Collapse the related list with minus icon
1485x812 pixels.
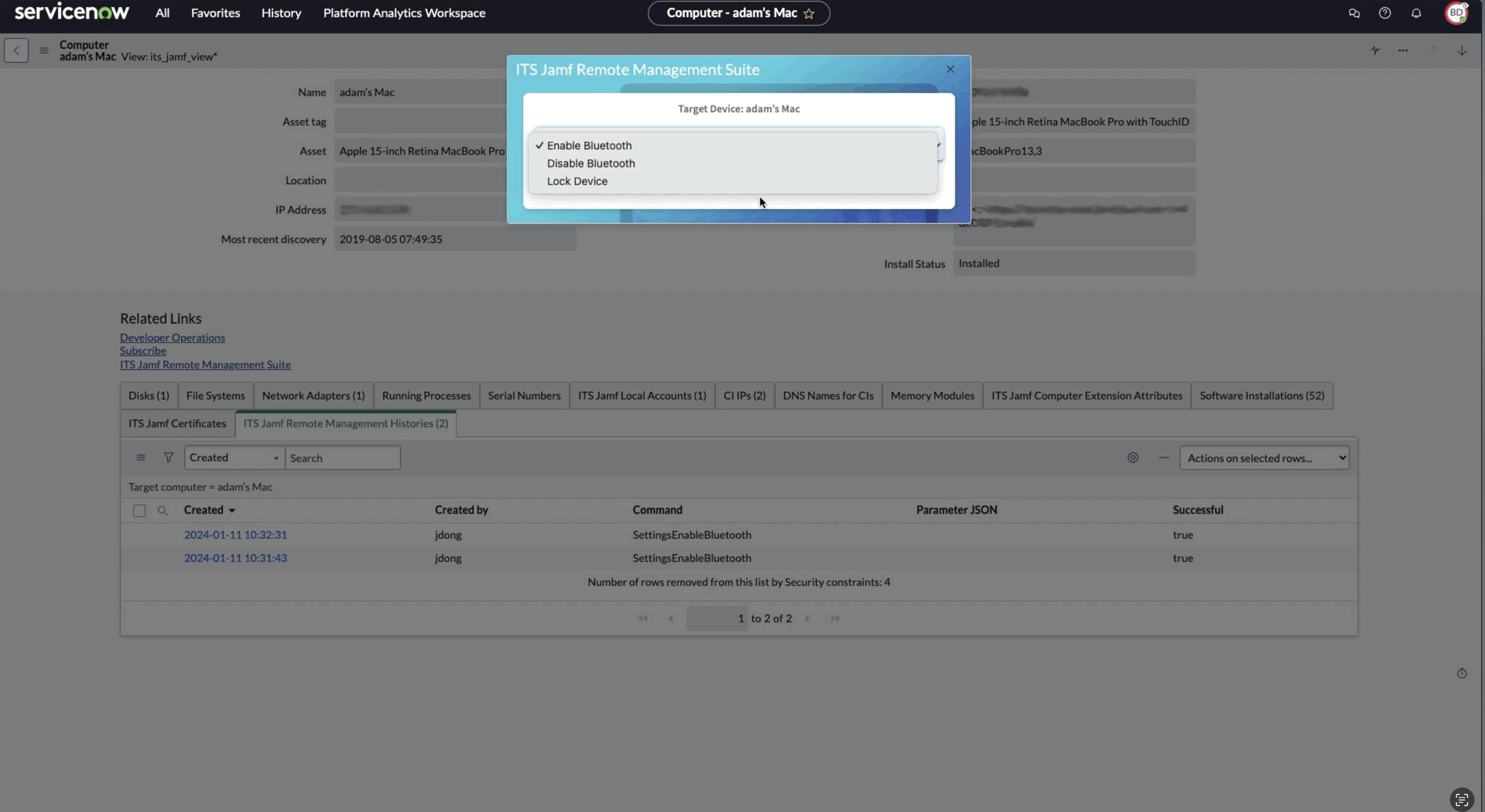click(1164, 458)
